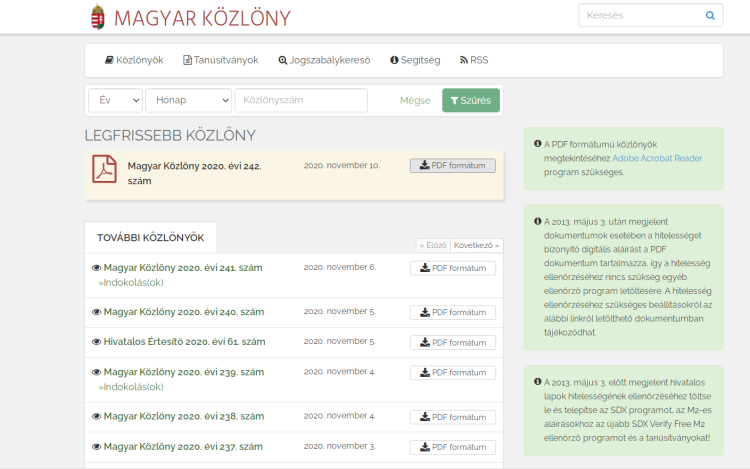Follow the Adobe Acrobat Reader link

657,158
